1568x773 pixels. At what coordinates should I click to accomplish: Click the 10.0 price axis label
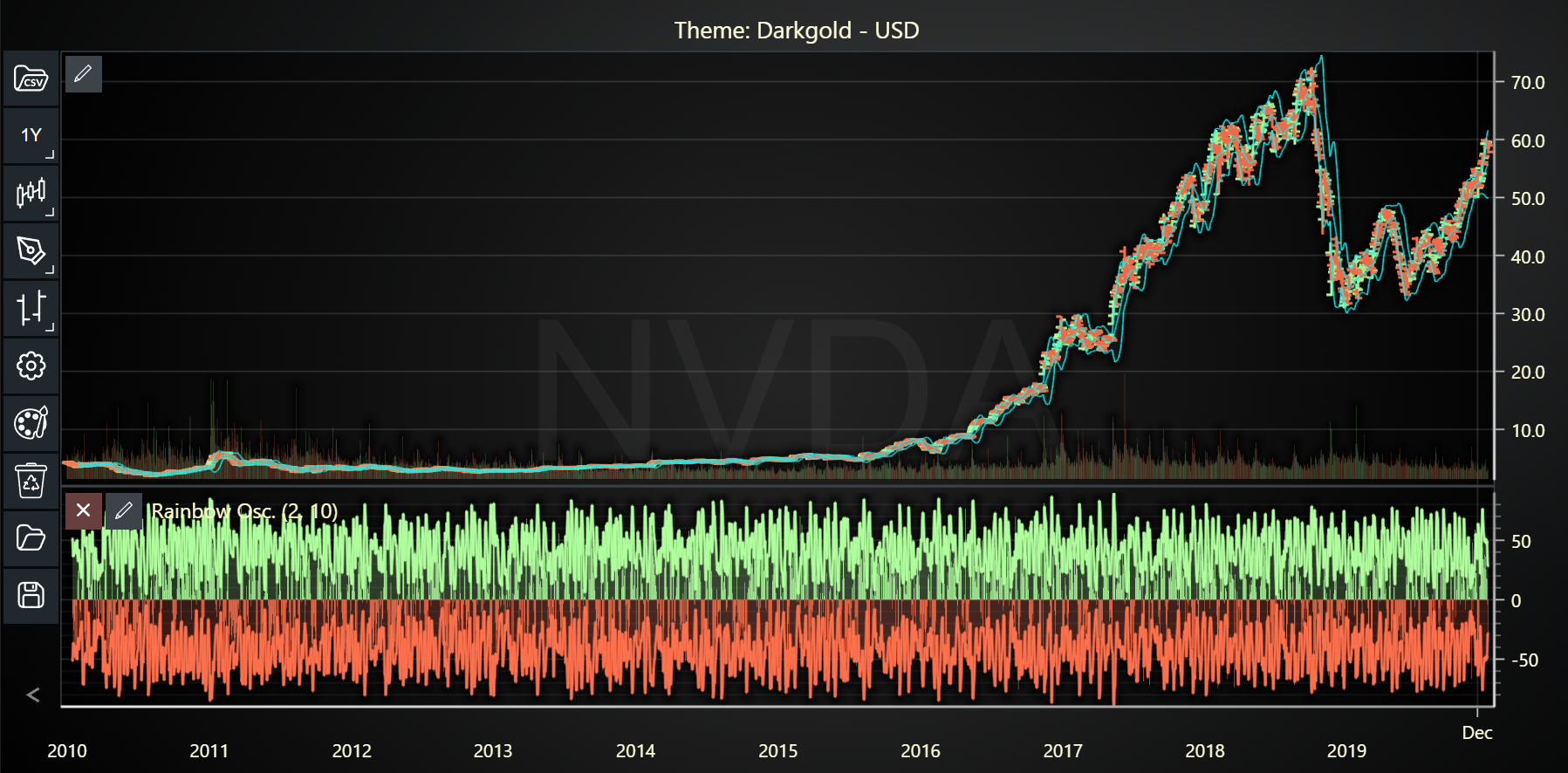1528,431
